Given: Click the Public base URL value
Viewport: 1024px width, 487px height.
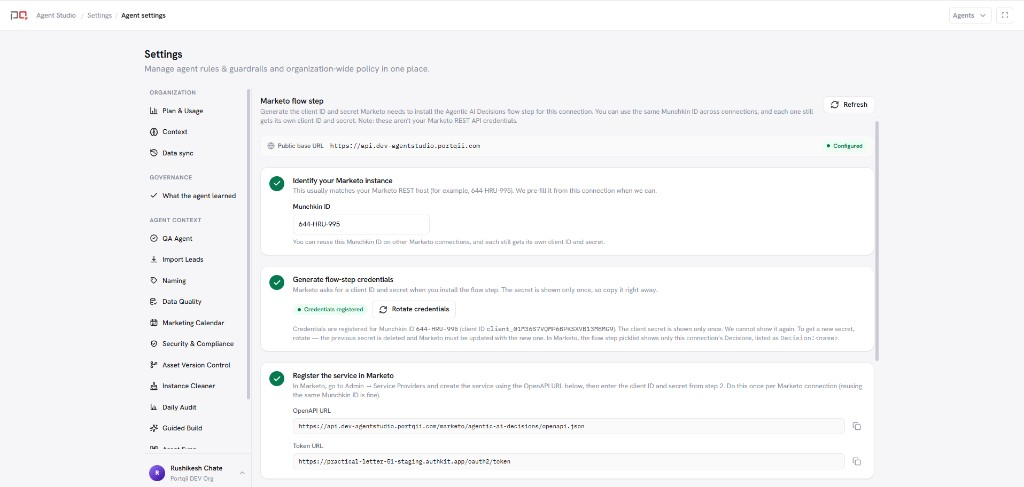Looking at the screenshot, I should click(x=405, y=146).
